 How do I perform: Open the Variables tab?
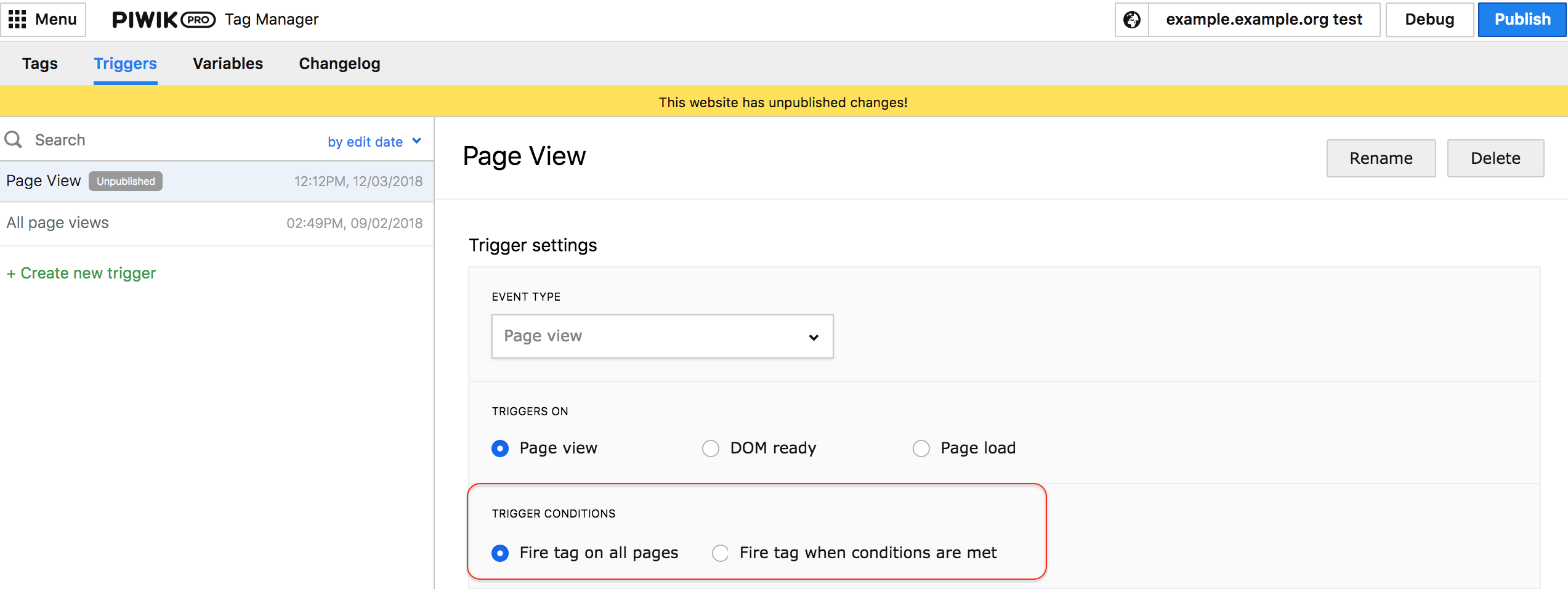228,63
